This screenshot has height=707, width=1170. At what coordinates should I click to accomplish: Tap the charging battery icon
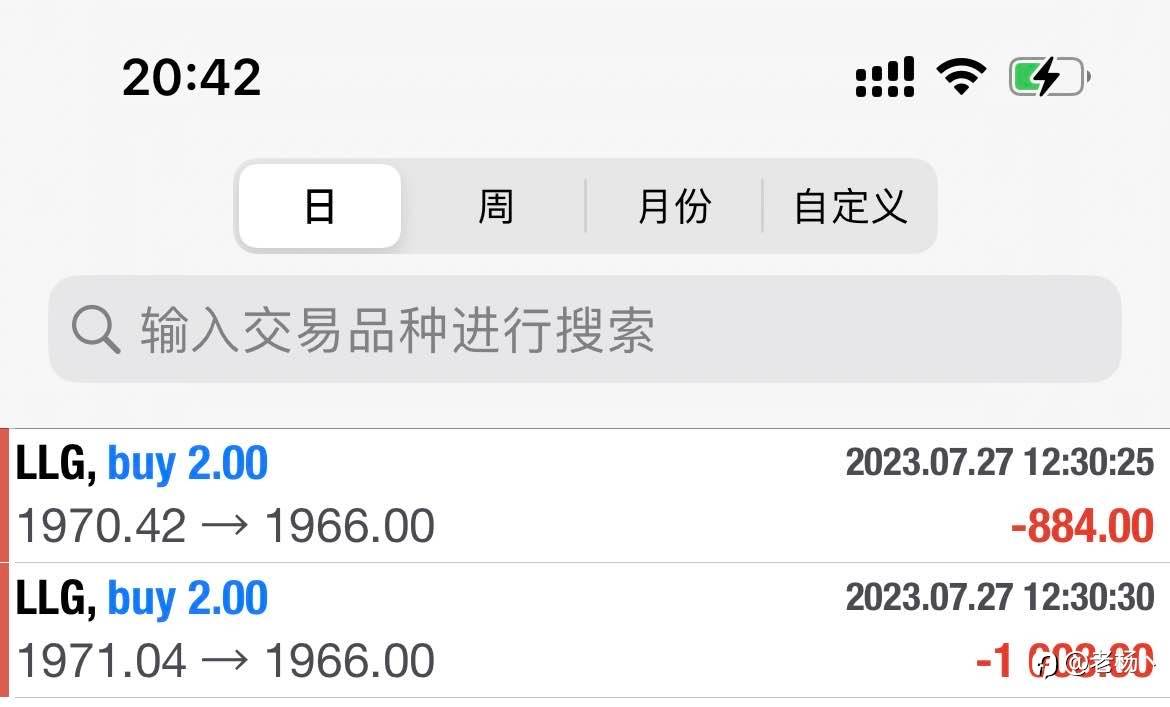pyautogui.click(x=1050, y=76)
